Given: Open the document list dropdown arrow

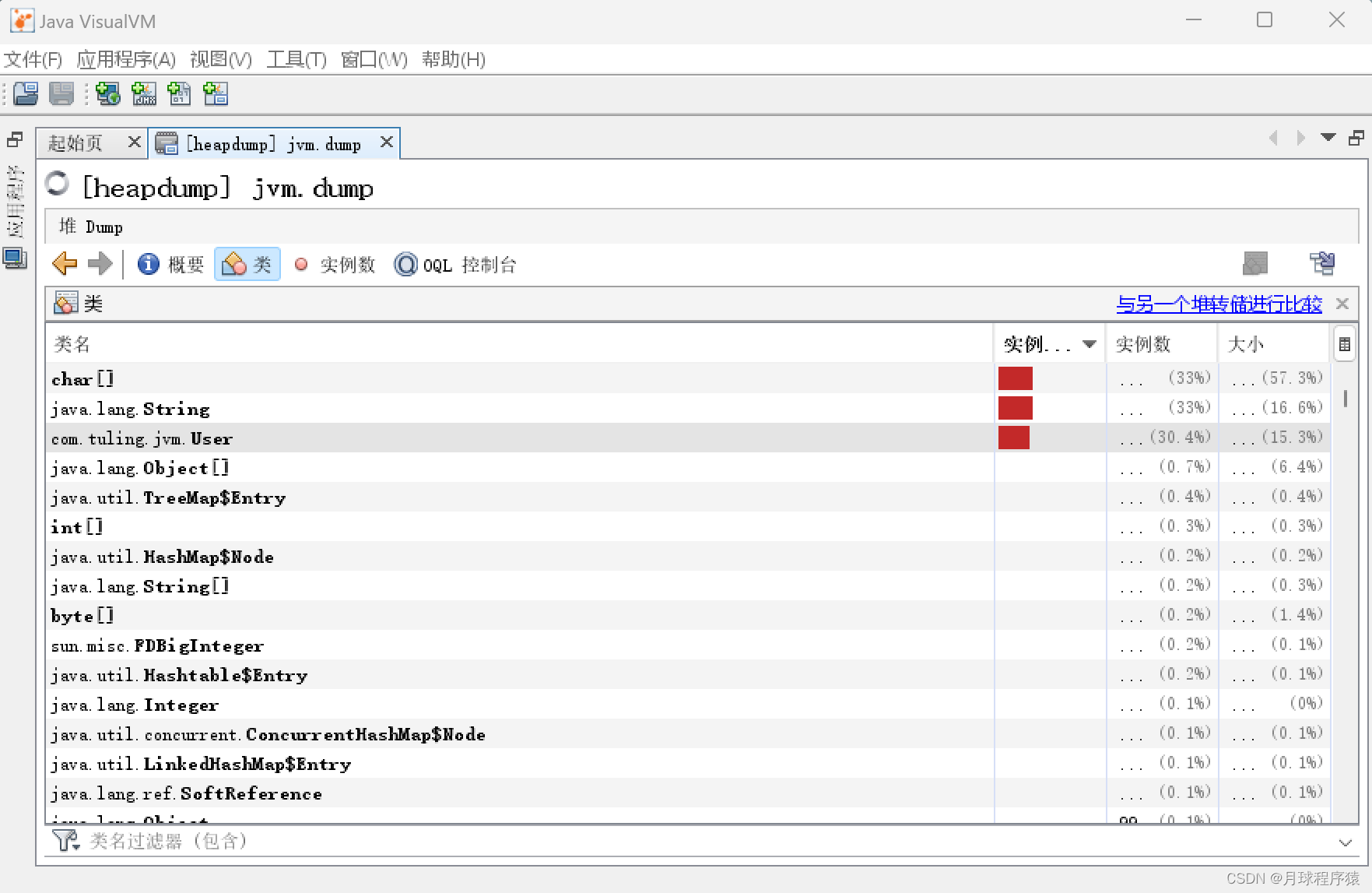Looking at the screenshot, I should pos(1328,138).
